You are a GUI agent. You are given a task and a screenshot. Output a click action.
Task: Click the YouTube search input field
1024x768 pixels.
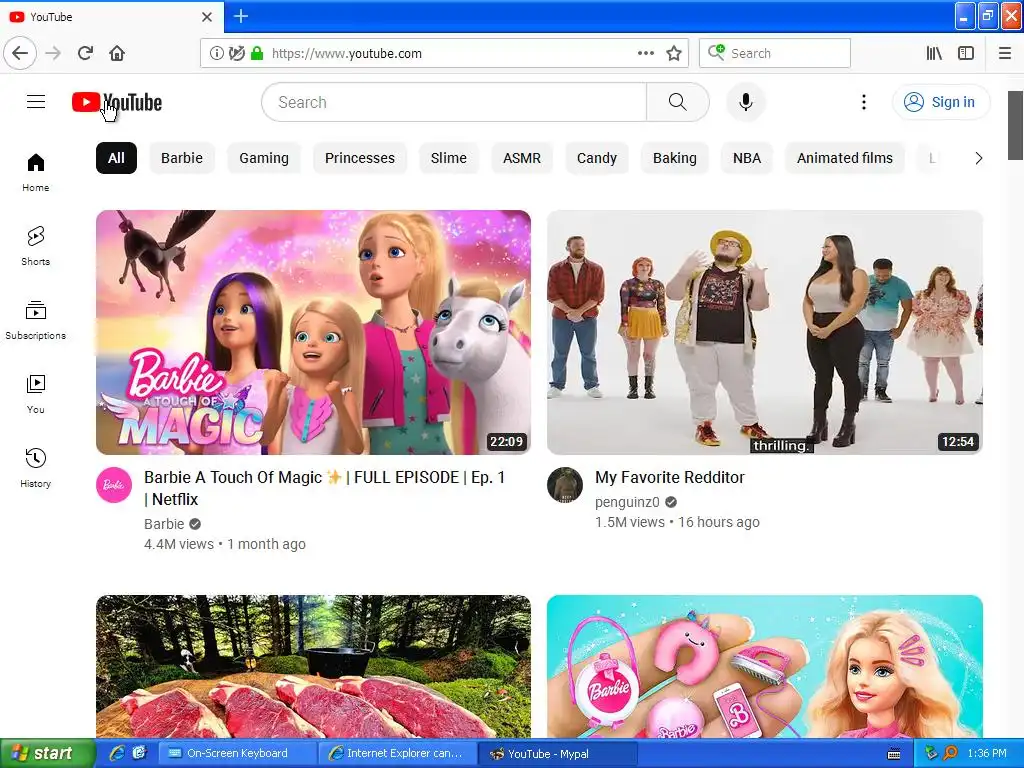(454, 102)
